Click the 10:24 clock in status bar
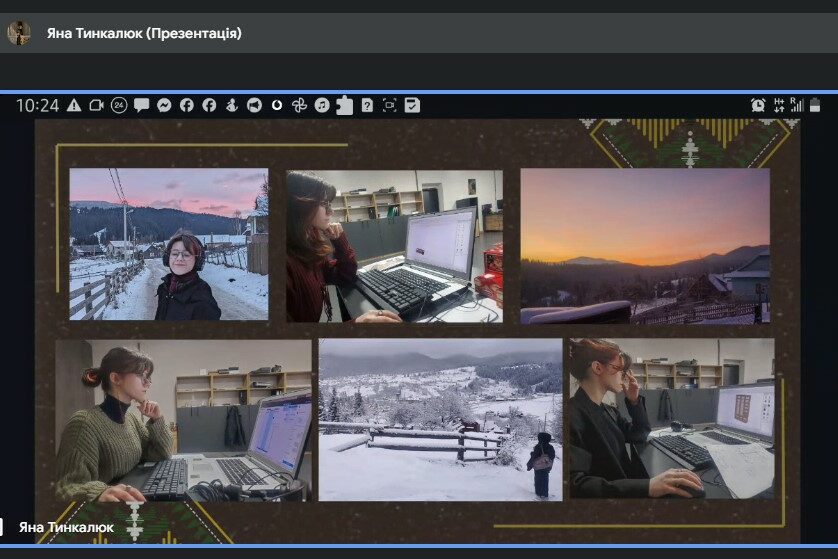The width and height of the screenshot is (838, 559). pyautogui.click(x=38, y=105)
